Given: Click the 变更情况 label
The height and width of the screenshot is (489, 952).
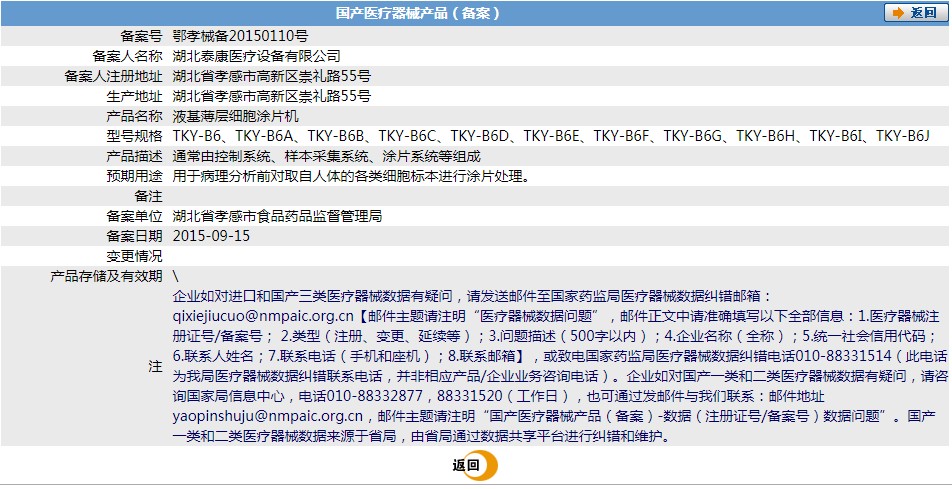Looking at the screenshot, I should (x=135, y=256).
